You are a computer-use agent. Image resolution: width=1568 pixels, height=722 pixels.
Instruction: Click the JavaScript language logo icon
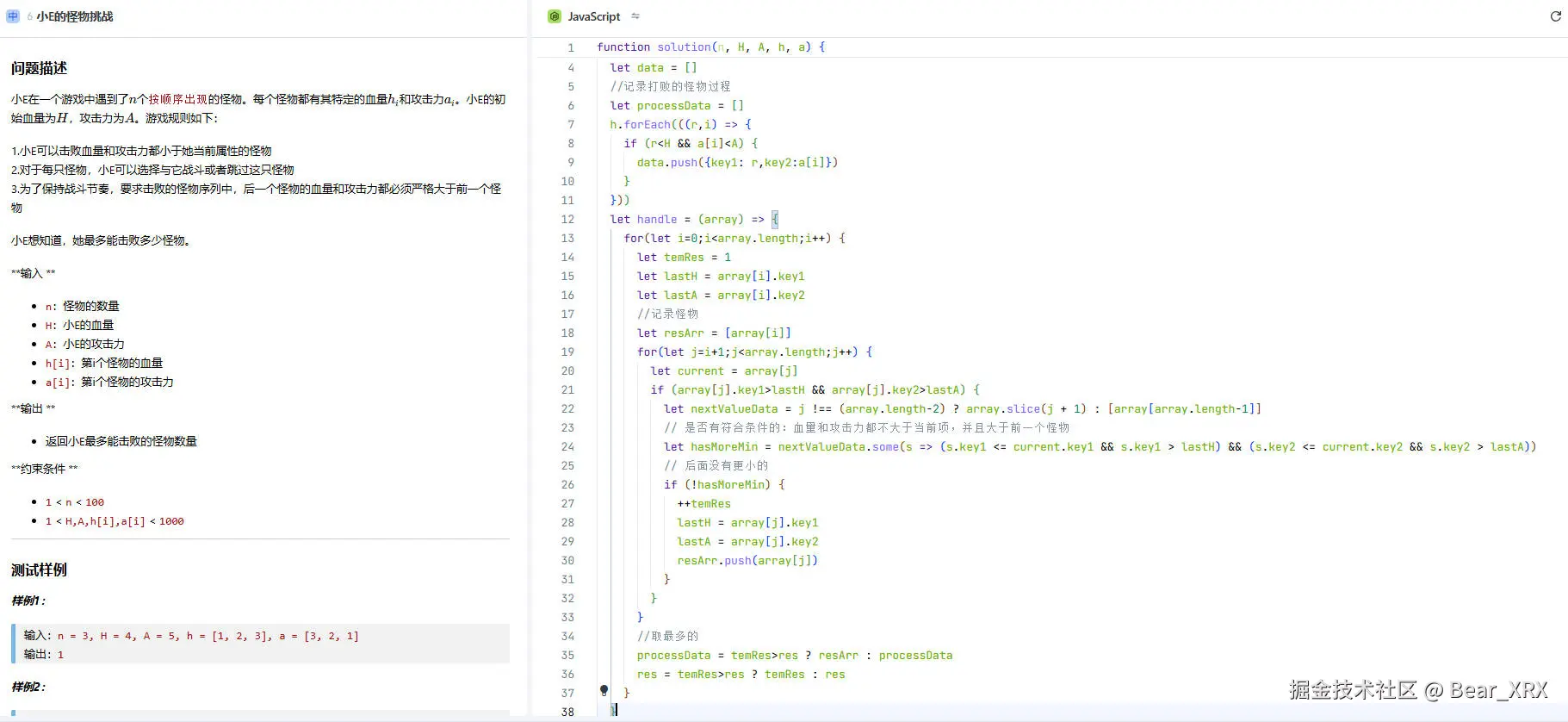pyautogui.click(x=555, y=16)
